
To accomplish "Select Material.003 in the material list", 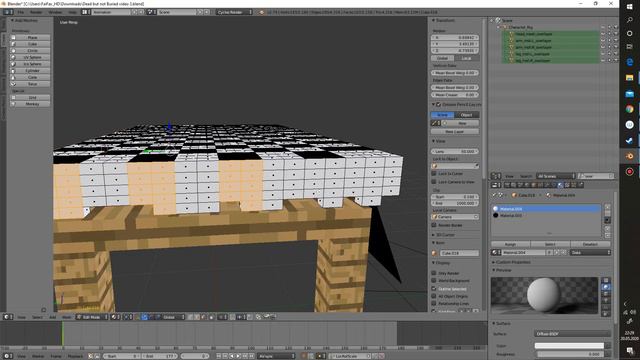I will pyautogui.click(x=546, y=216).
